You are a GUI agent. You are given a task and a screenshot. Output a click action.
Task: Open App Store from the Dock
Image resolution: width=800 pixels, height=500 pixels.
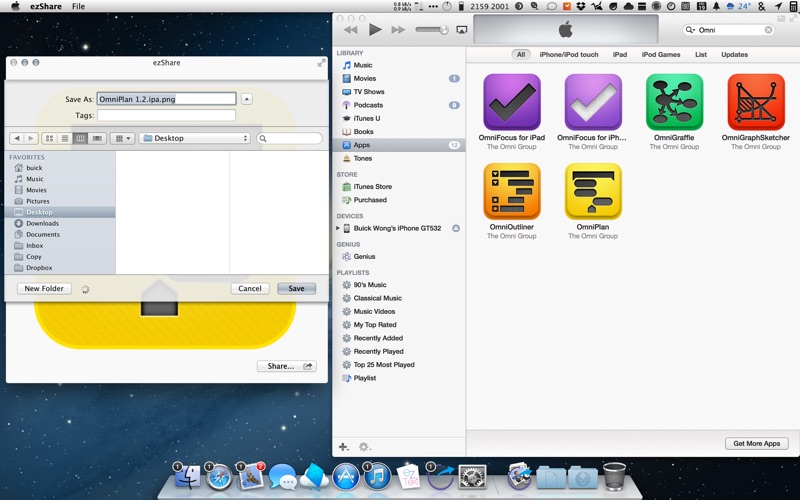pyautogui.click(x=345, y=478)
